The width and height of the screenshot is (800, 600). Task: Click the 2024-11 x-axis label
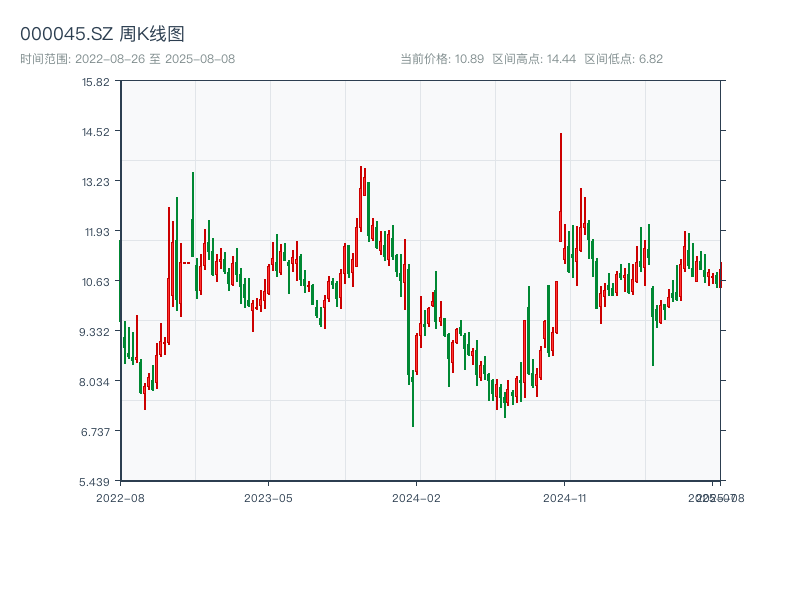coord(564,498)
